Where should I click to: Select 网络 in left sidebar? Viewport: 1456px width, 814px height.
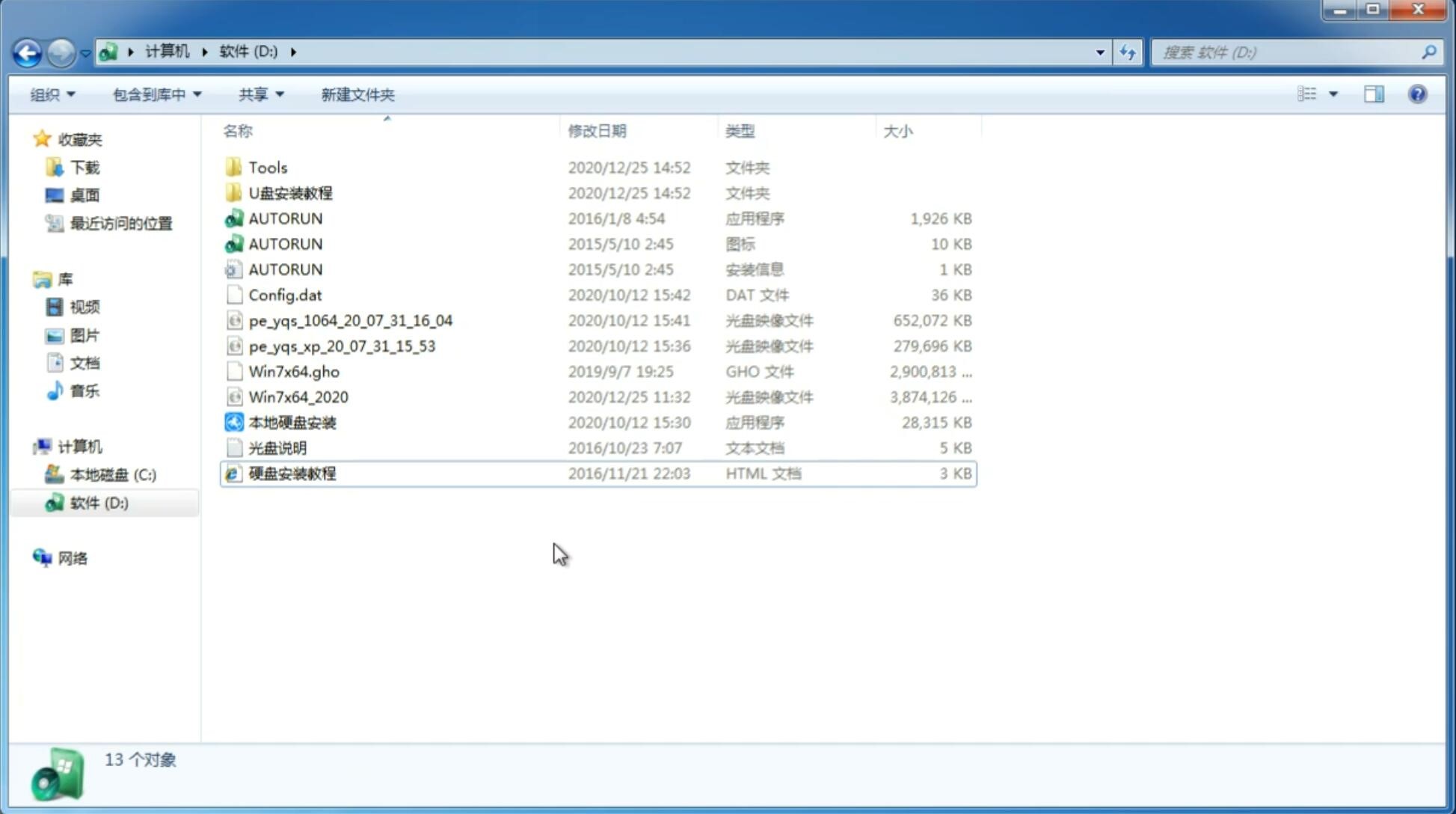click(x=72, y=557)
